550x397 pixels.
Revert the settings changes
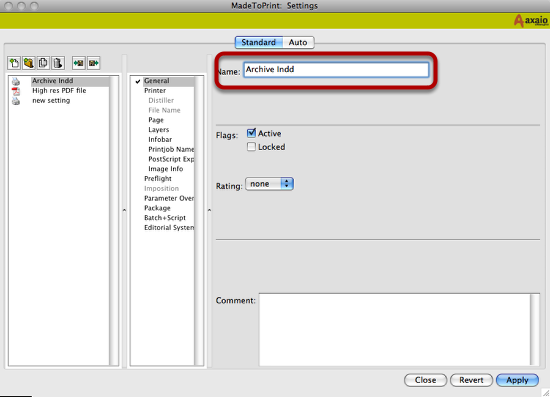coord(471,380)
